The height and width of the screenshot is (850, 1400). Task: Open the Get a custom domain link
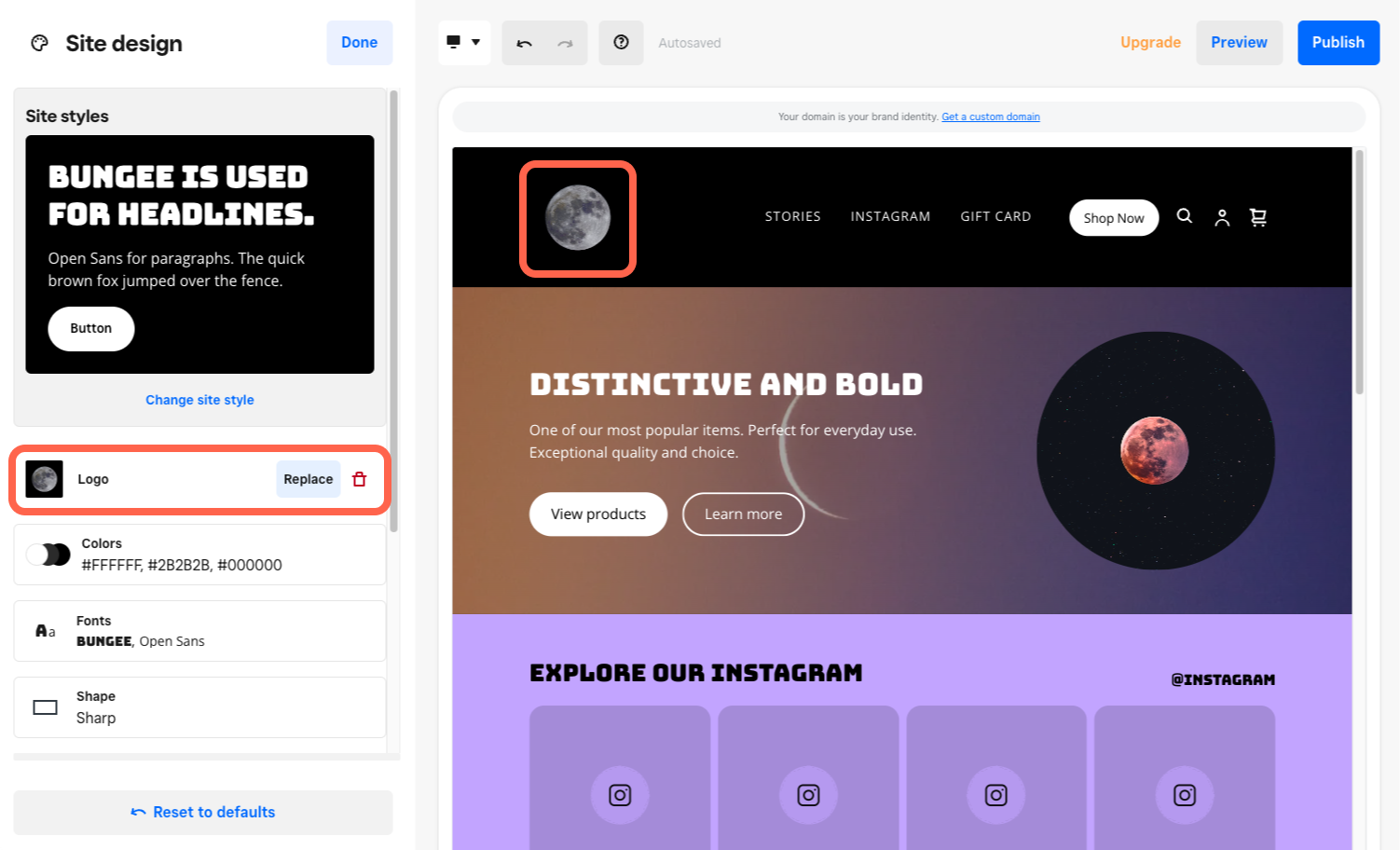tap(990, 117)
